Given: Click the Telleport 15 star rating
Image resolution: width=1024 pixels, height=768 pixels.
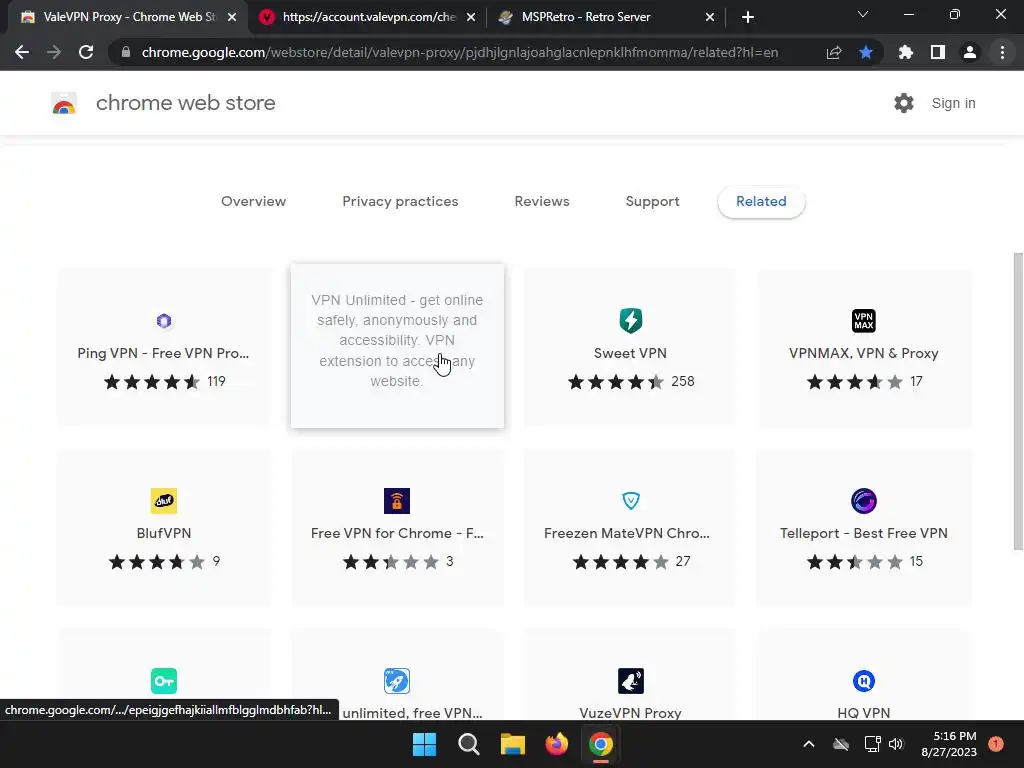Looking at the screenshot, I should click(x=864, y=562).
